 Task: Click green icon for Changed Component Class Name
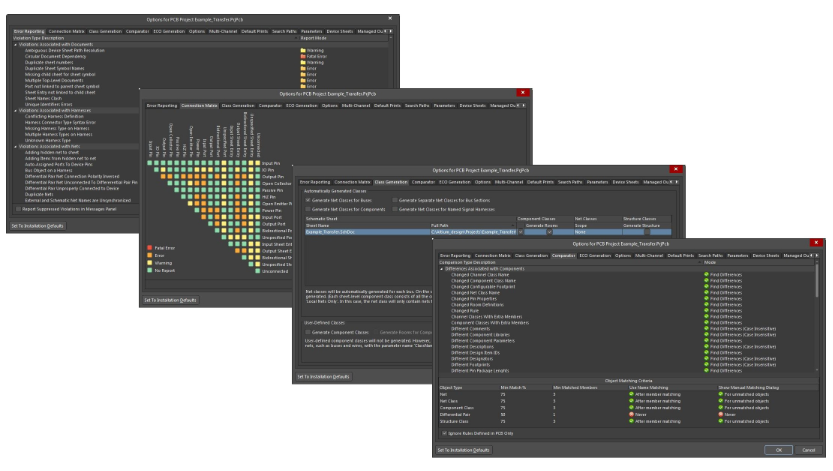[707, 280]
